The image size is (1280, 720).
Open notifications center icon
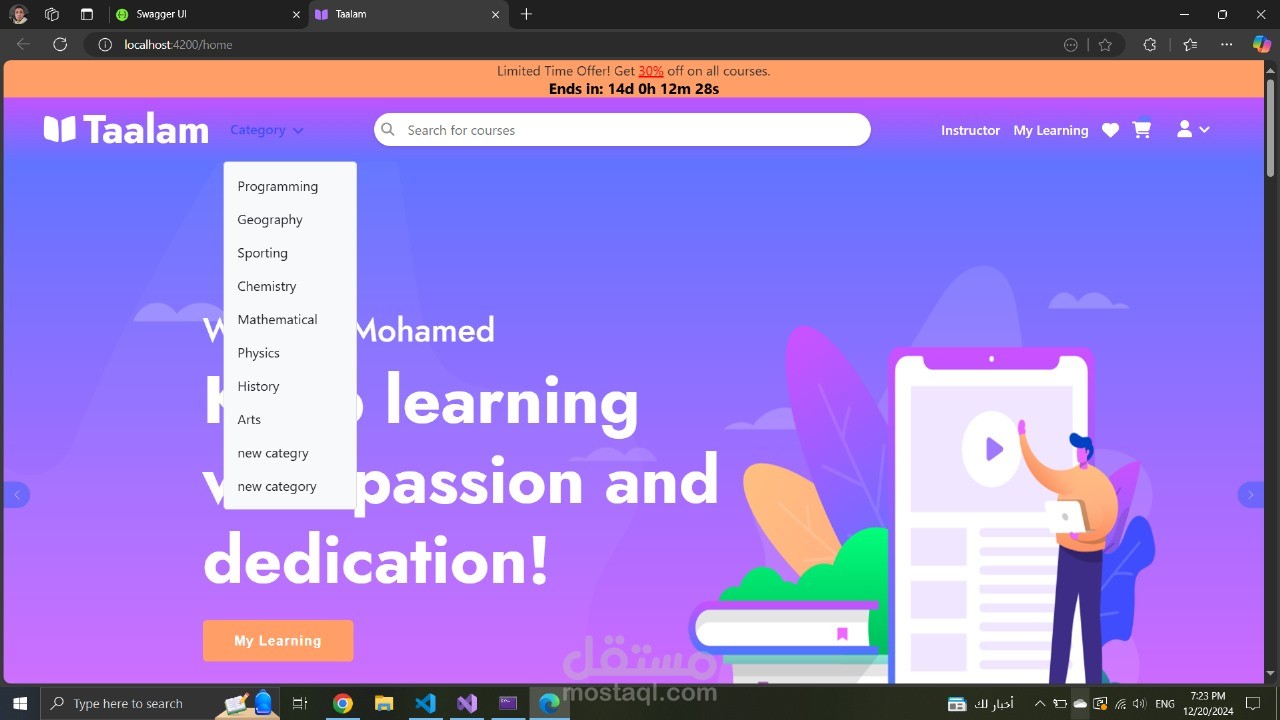[x=1254, y=703]
